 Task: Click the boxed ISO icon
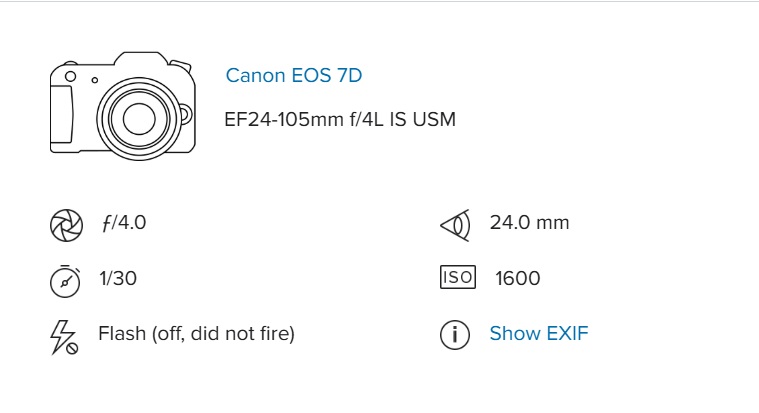pyautogui.click(x=457, y=278)
